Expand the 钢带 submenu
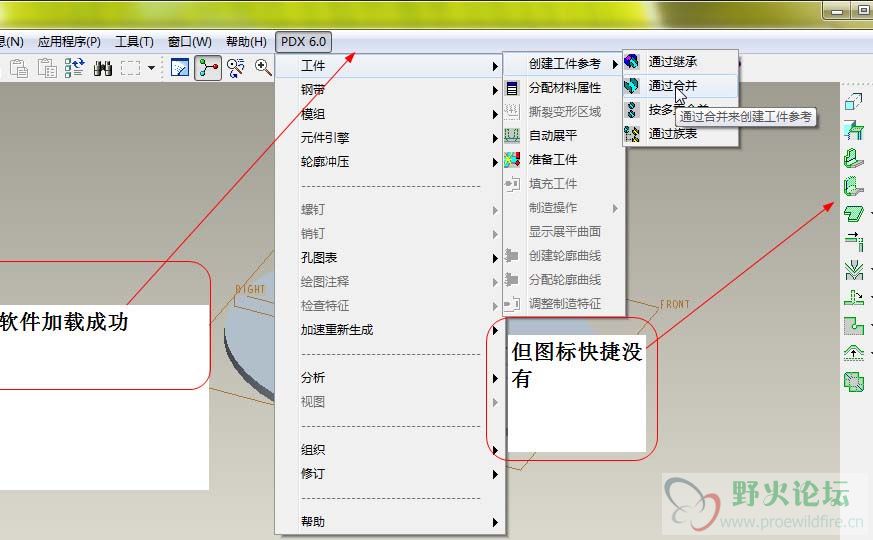 pos(390,90)
